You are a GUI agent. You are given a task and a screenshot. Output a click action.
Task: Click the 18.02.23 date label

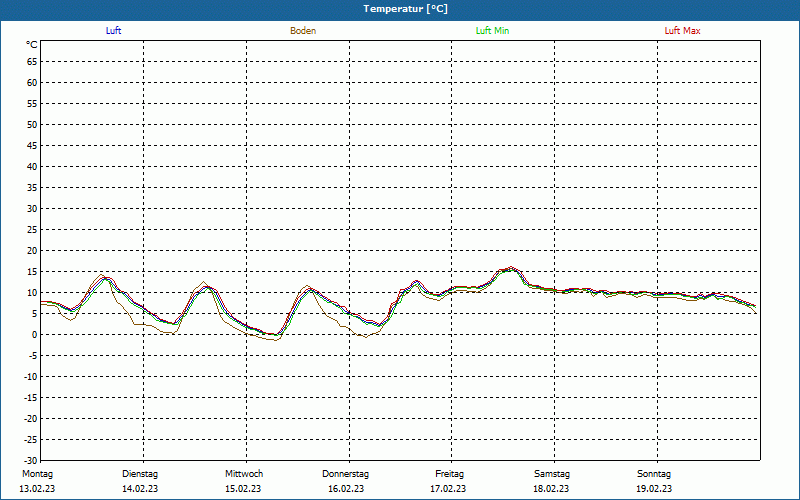coord(551,489)
